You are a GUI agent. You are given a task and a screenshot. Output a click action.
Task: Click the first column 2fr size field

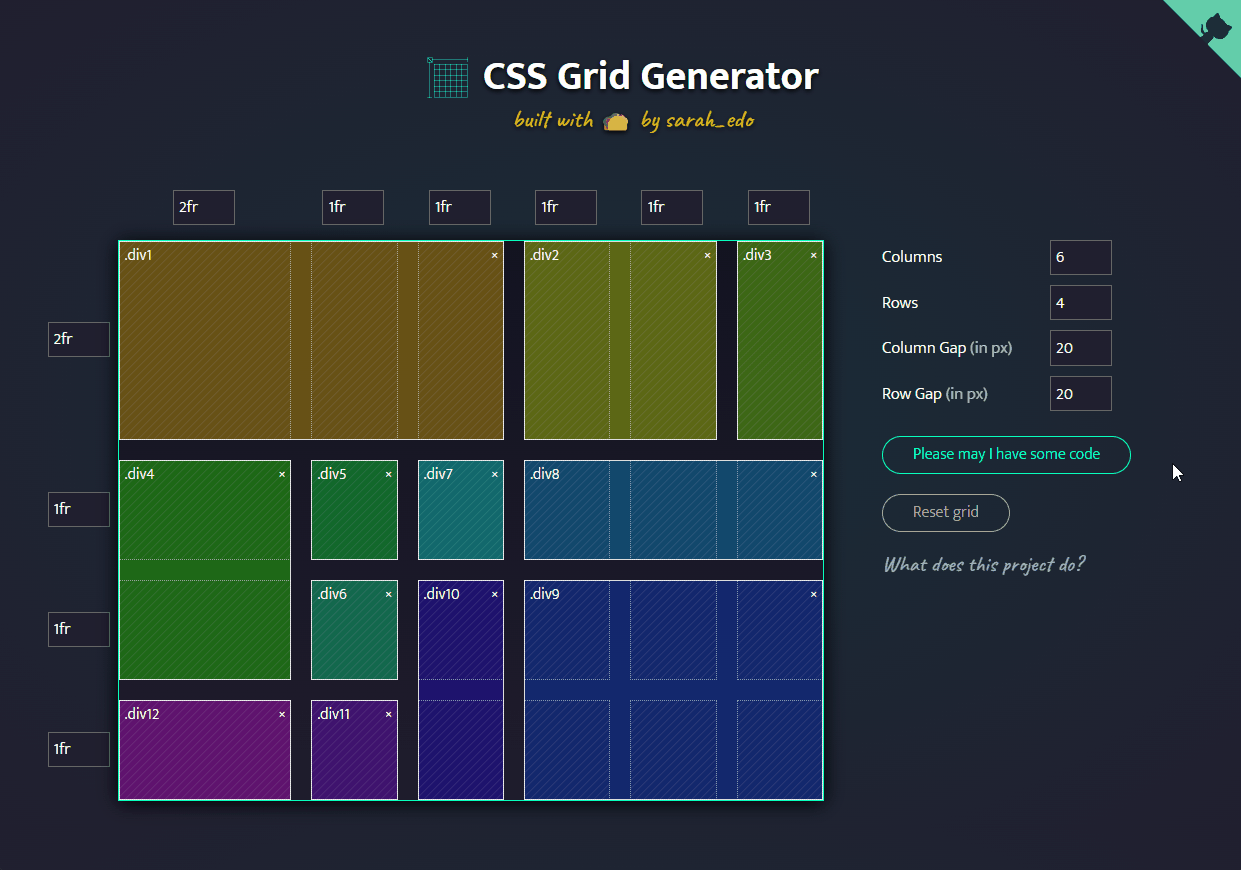coord(204,208)
